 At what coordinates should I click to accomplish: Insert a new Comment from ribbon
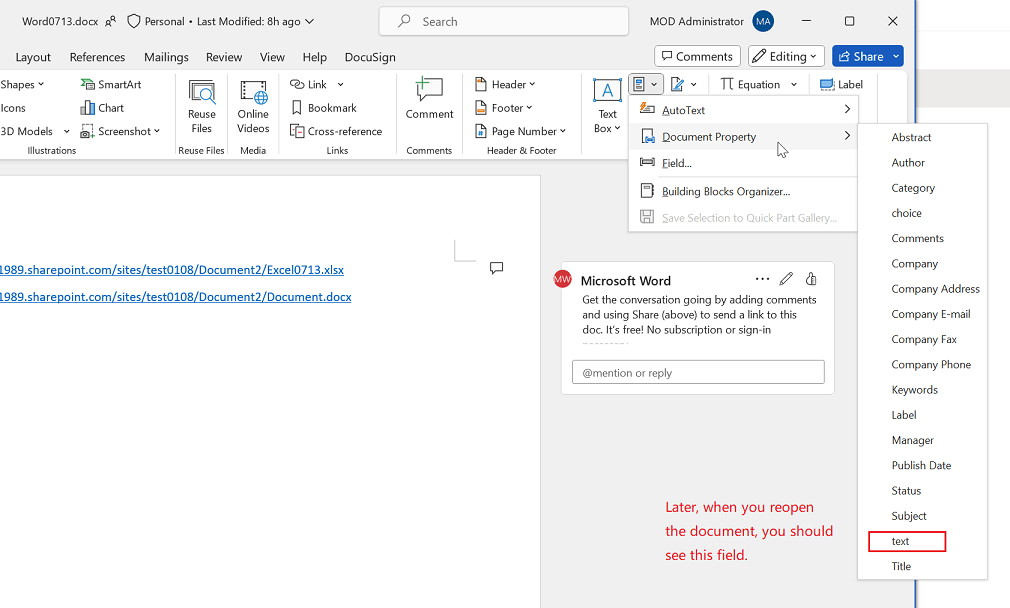pyautogui.click(x=429, y=99)
